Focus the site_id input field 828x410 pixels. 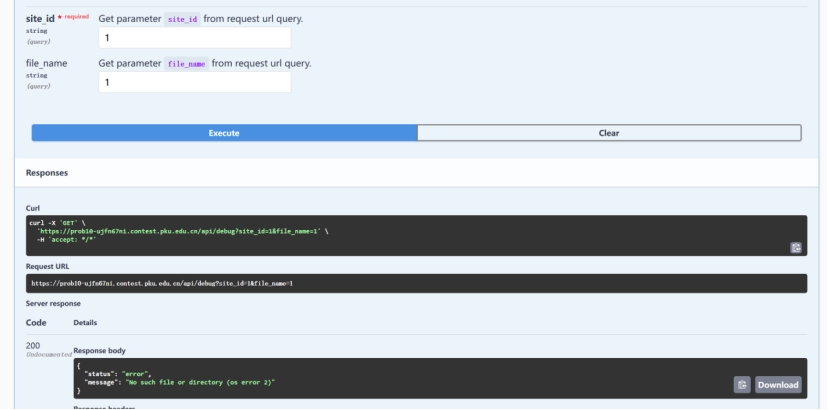(x=195, y=38)
